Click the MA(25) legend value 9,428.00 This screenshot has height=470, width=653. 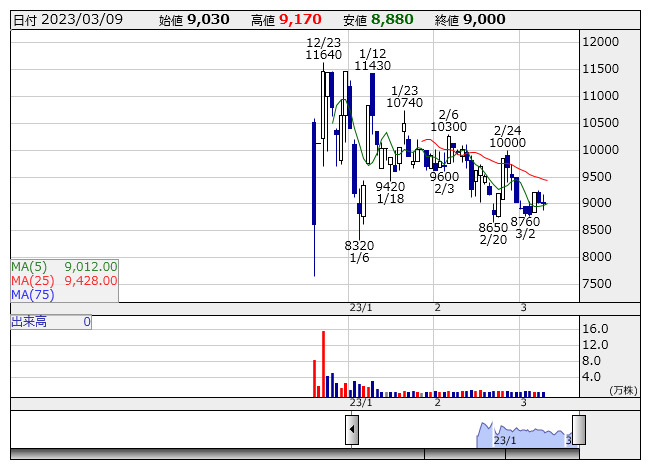tap(91, 281)
